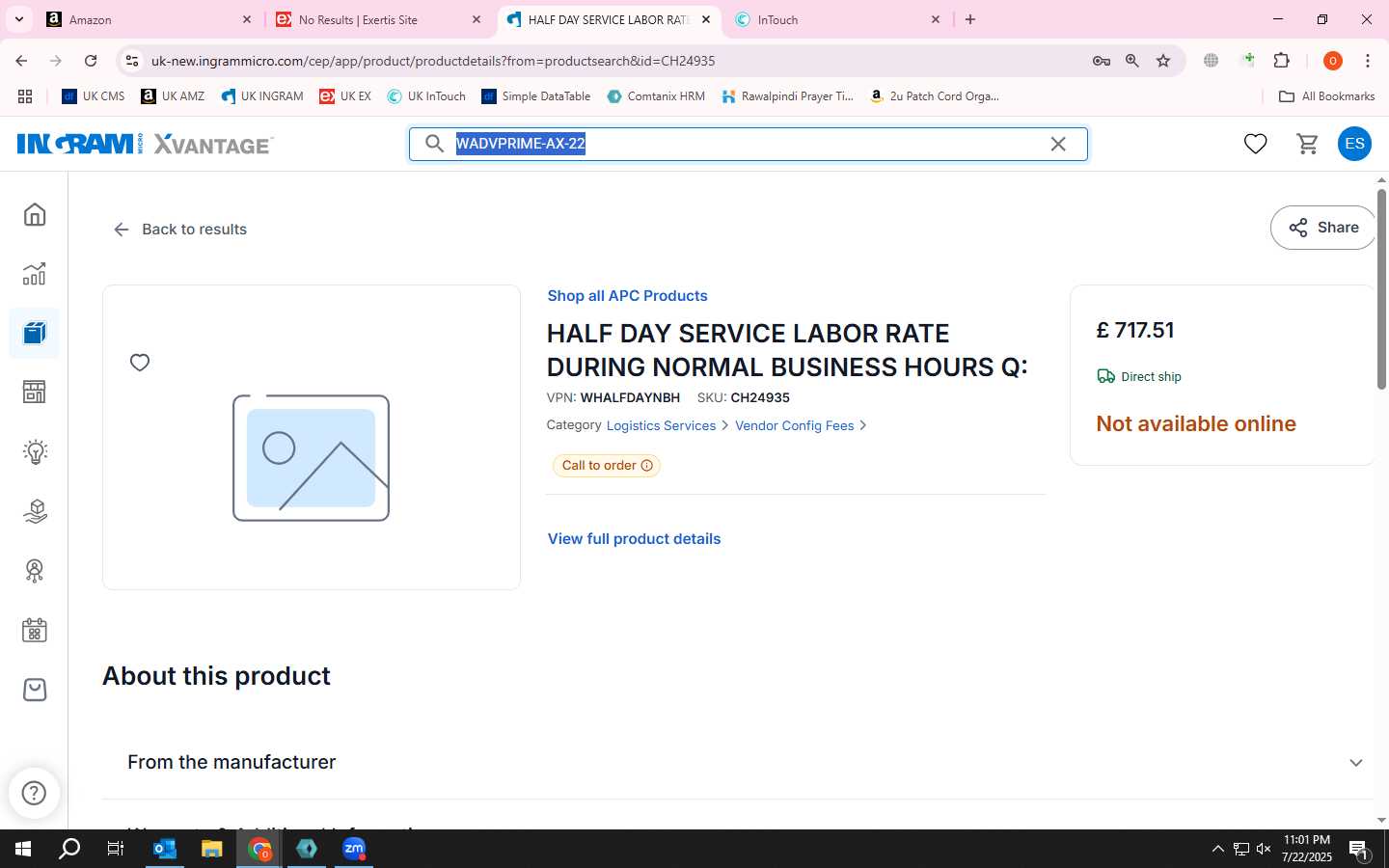Bookmark this page with the star icon
The height and width of the screenshot is (868, 1389).
pyautogui.click(x=1163, y=61)
